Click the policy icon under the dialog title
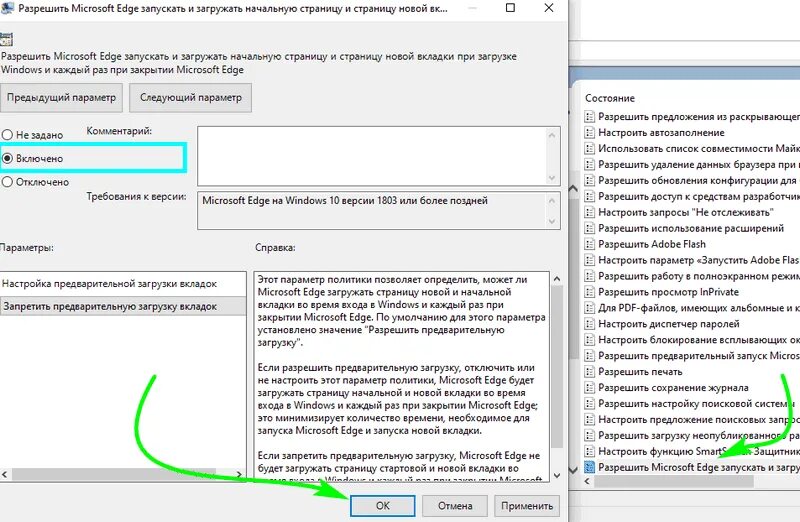Viewport: 800px width, 522px height. 6,39
